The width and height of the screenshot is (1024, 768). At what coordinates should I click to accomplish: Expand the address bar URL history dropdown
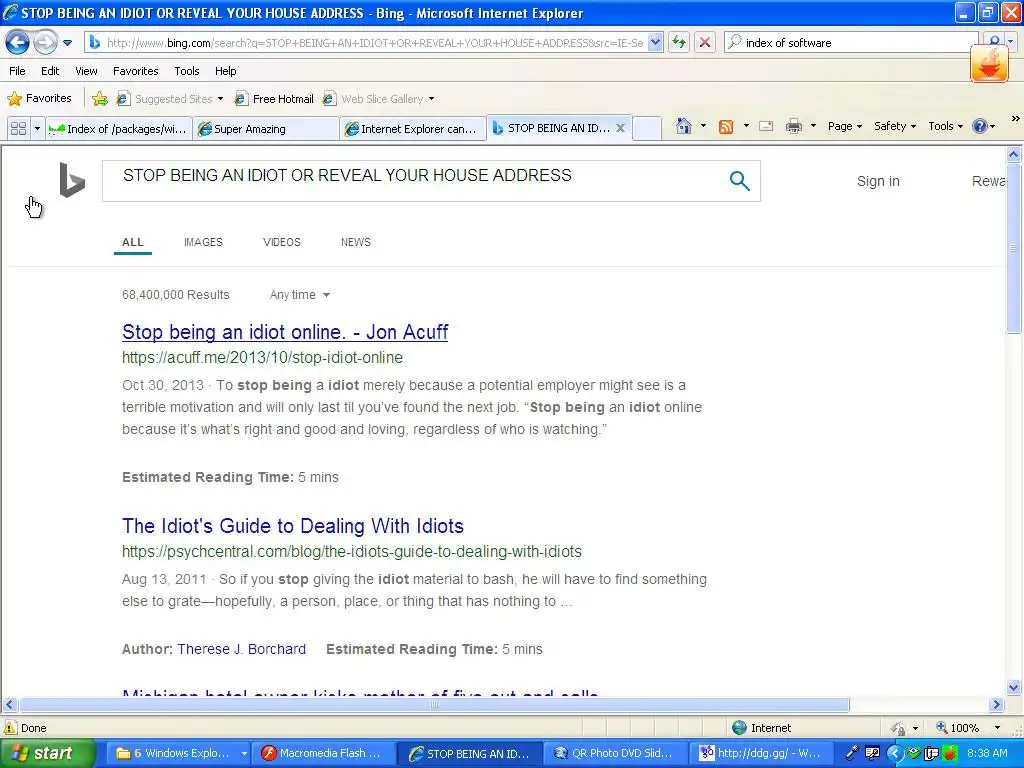pyautogui.click(x=655, y=43)
